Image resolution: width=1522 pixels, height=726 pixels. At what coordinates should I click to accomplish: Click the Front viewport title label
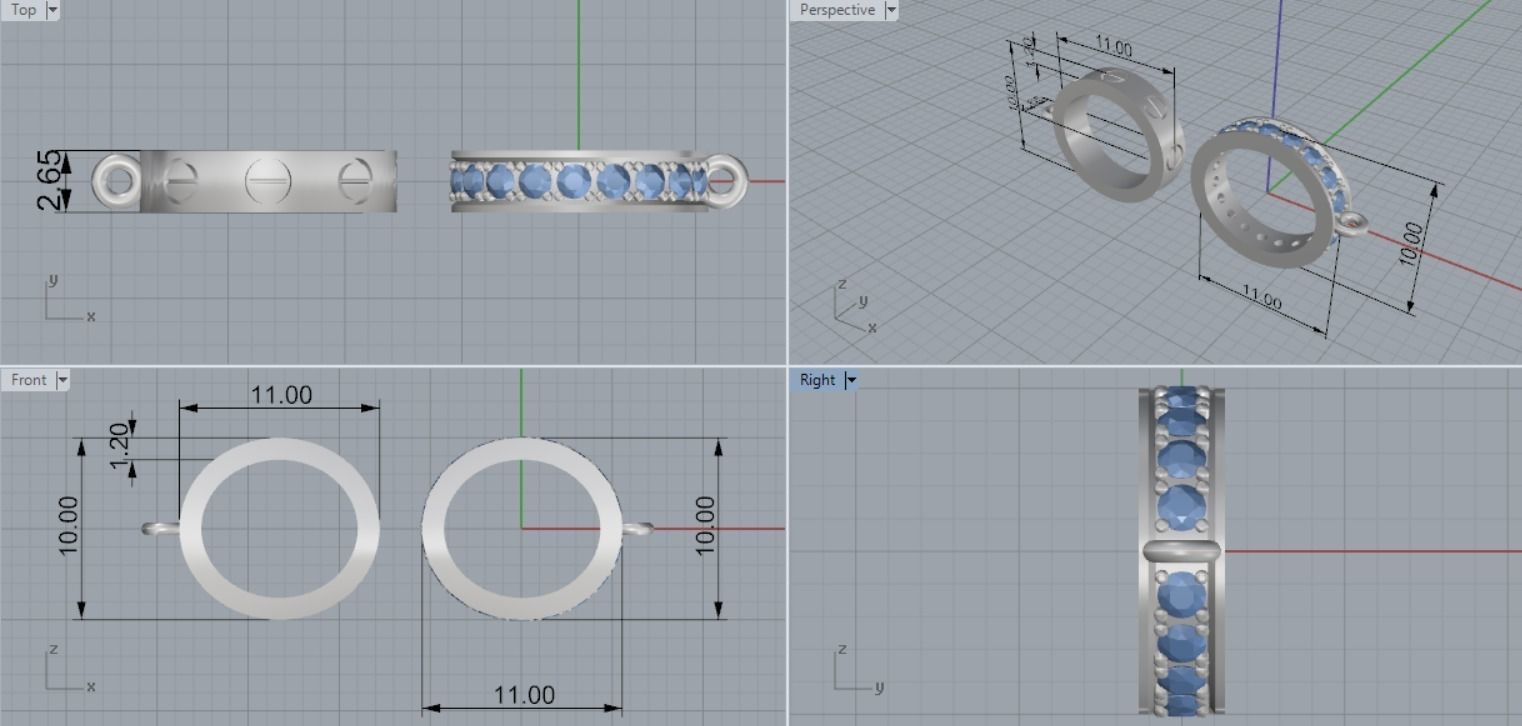[29, 380]
